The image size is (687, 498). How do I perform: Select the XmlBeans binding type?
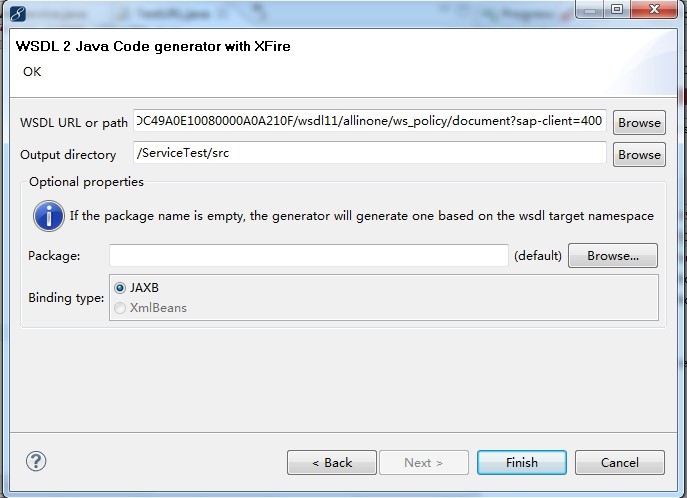(x=121, y=308)
